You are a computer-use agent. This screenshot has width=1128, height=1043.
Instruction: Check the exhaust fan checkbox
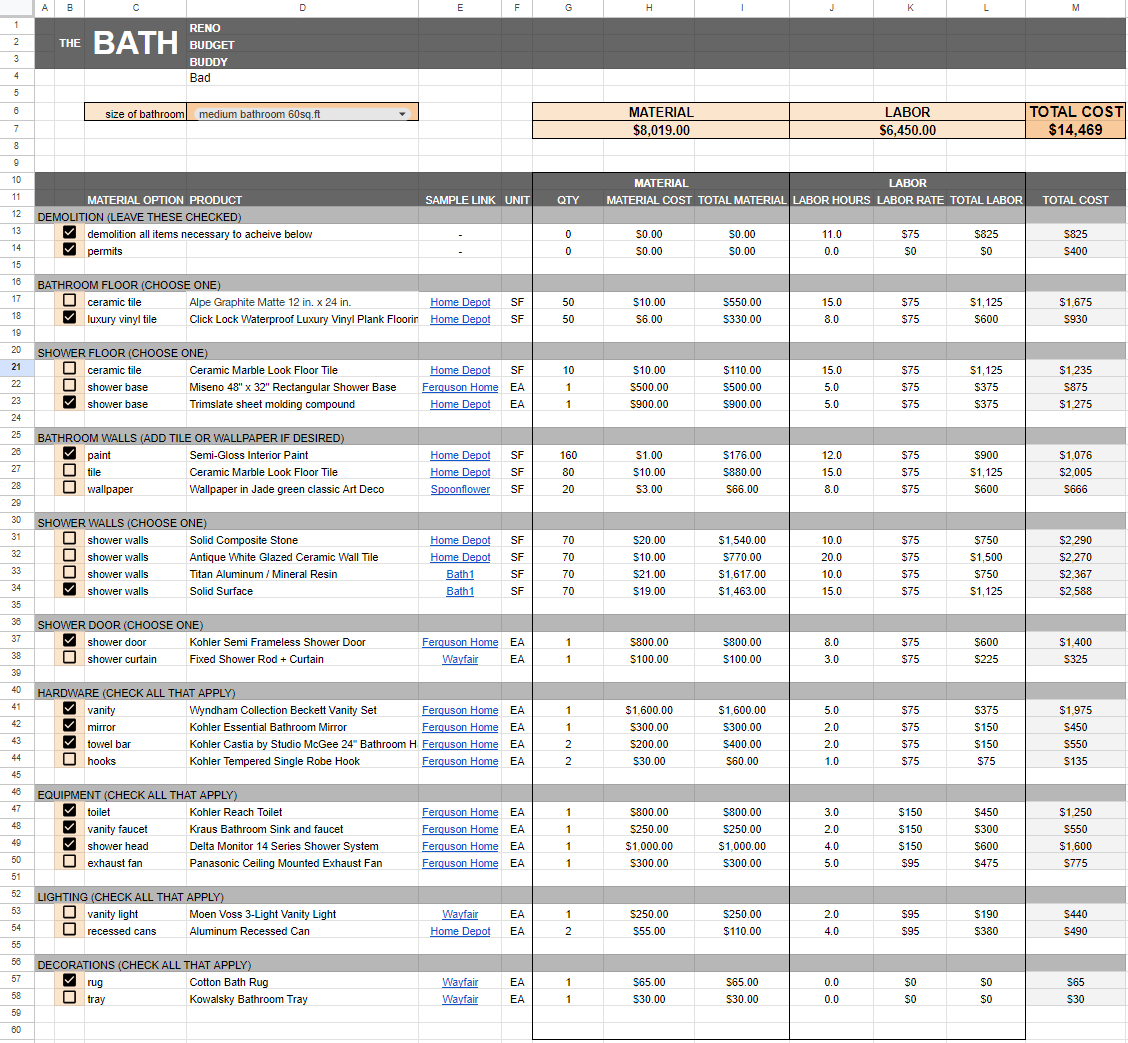[x=70, y=861]
